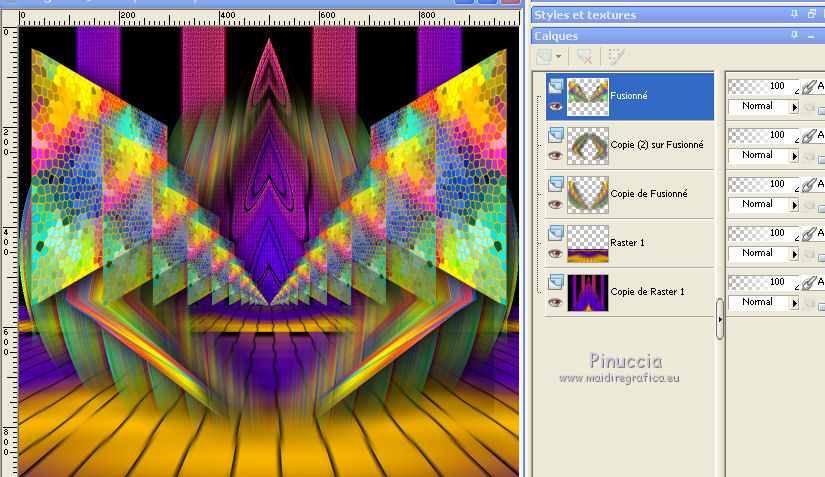Toggle layer link icon on Copie (2) sur Fusionné row
Screen dimensions: 825x477
coord(810,136)
